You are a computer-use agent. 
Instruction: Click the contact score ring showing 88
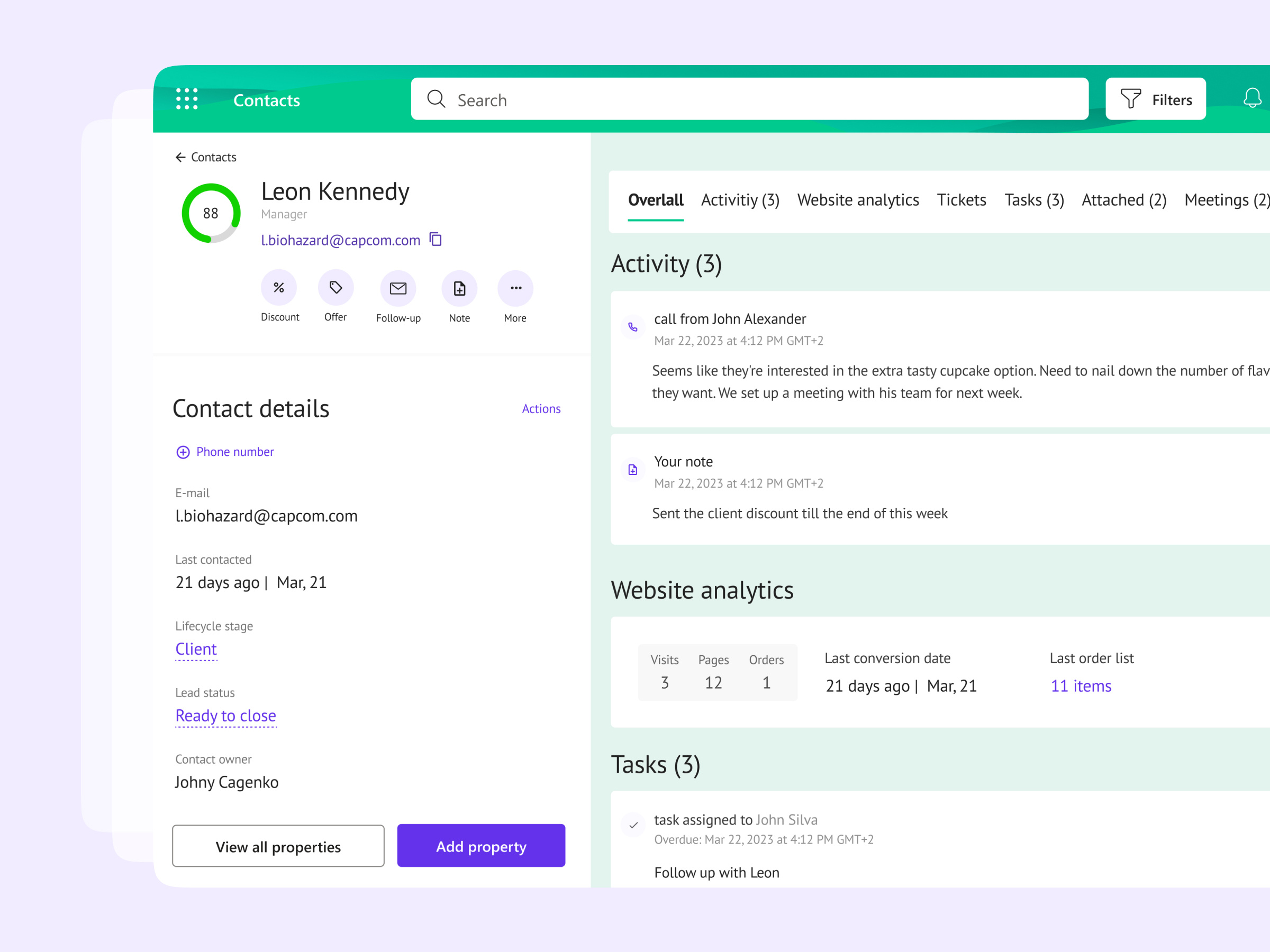click(210, 214)
